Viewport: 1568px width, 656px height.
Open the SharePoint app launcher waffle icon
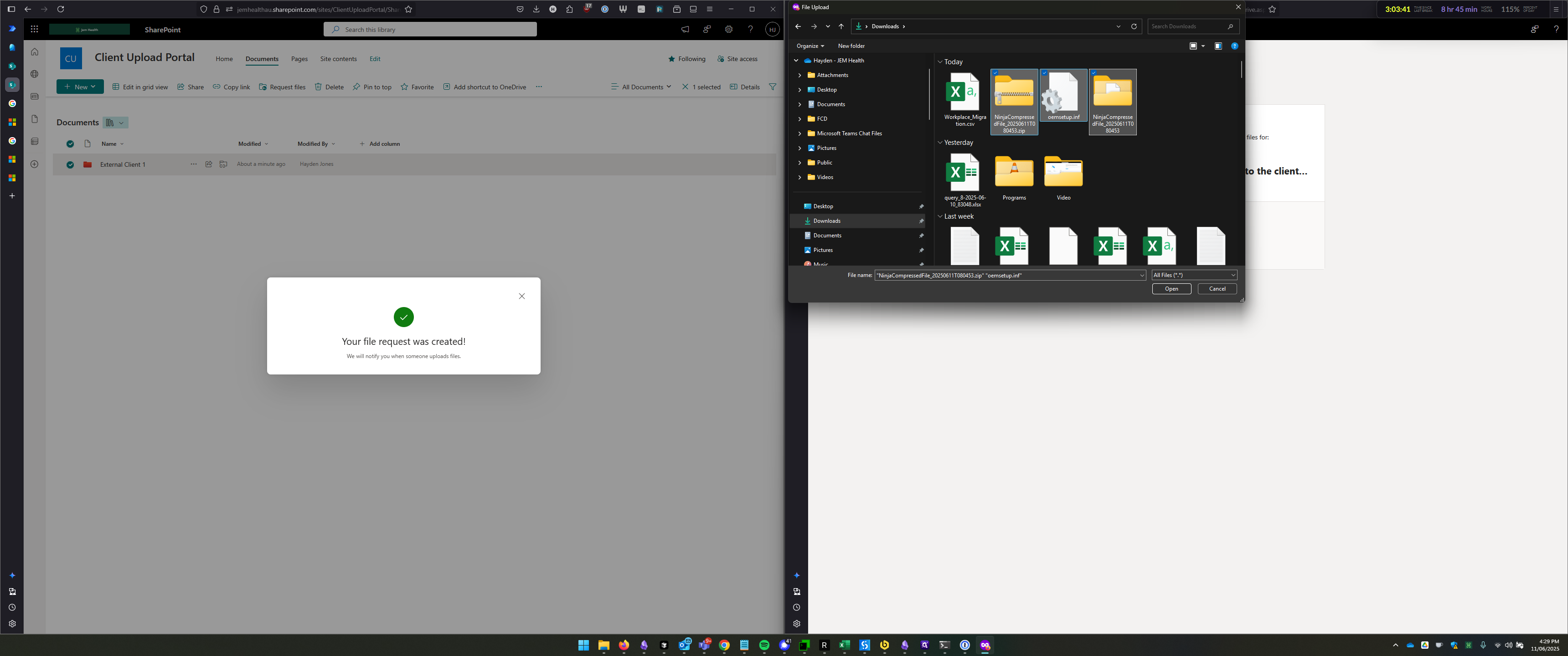point(34,29)
